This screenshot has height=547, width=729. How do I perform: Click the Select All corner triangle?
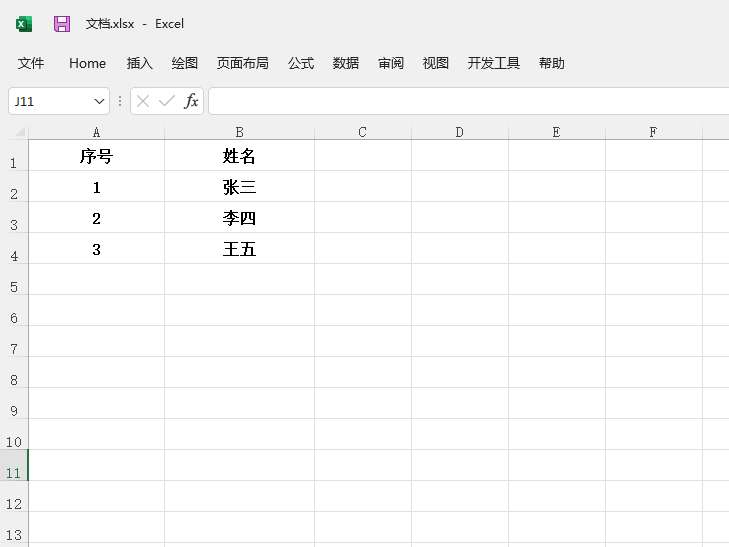[19, 132]
